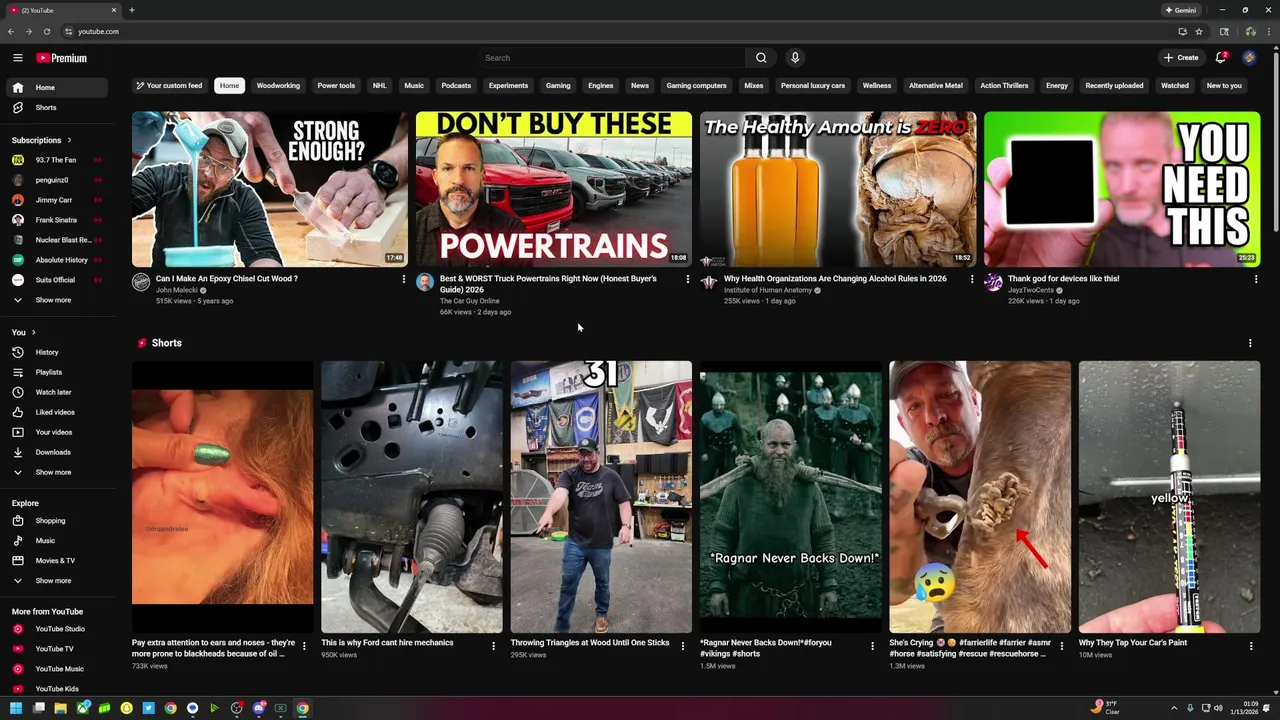
Task: Open the account avatar menu
Action: pos(1249,58)
